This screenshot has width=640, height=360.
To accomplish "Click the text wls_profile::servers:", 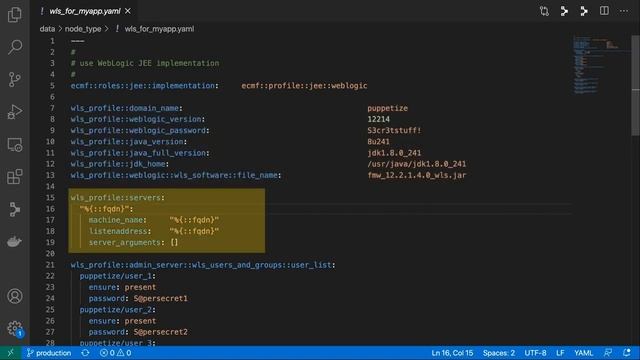I will point(118,198).
